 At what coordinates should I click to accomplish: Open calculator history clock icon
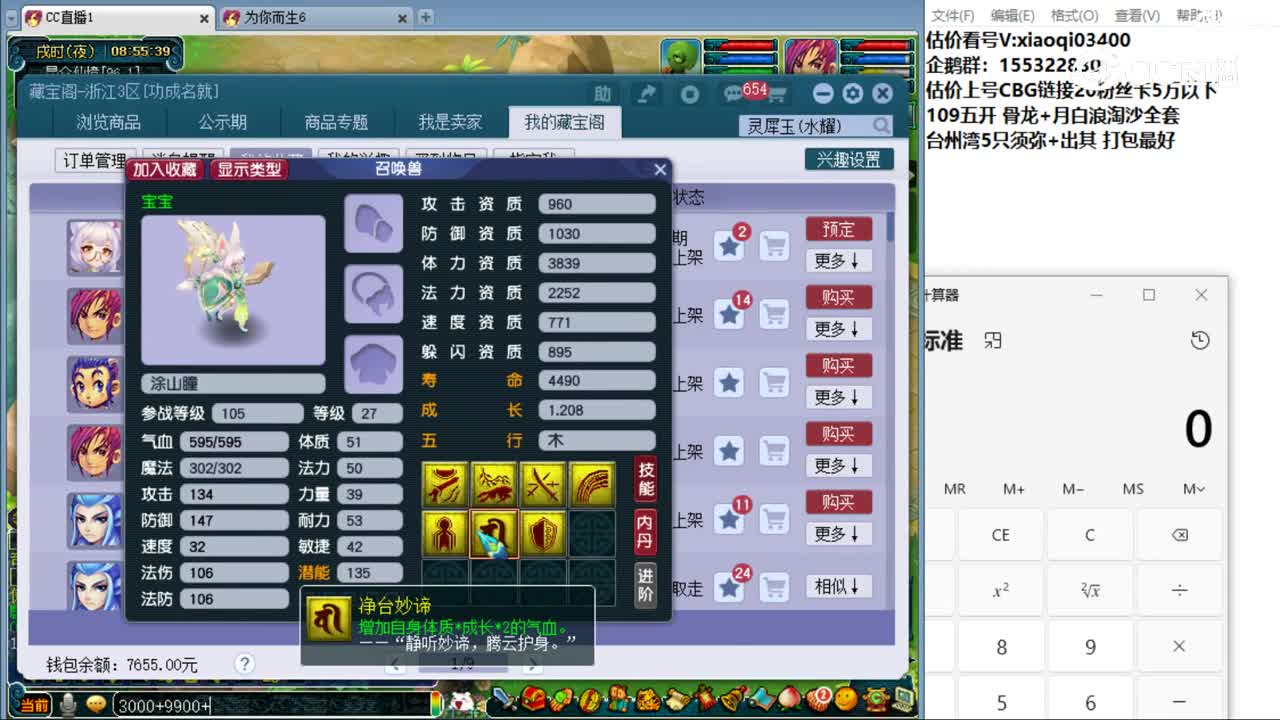point(1200,341)
